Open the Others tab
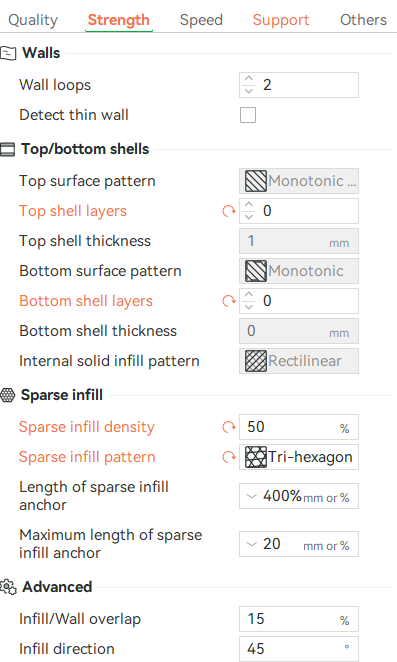397x662 pixels. tap(363, 20)
